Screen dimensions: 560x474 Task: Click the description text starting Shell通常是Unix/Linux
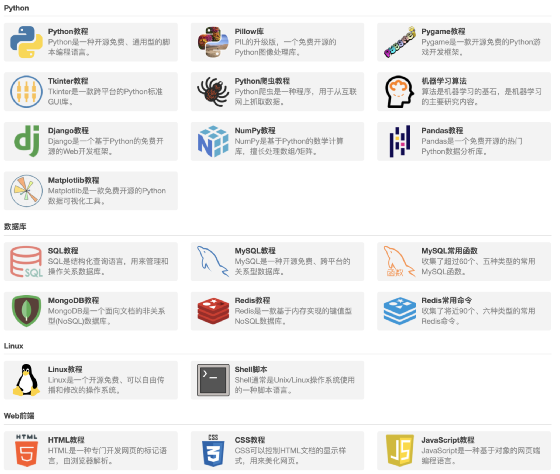[295, 385]
